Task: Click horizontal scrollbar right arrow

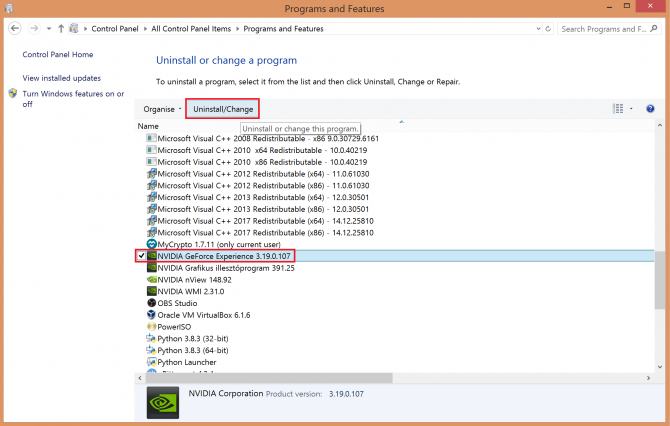Action: [x=648, y=378]
